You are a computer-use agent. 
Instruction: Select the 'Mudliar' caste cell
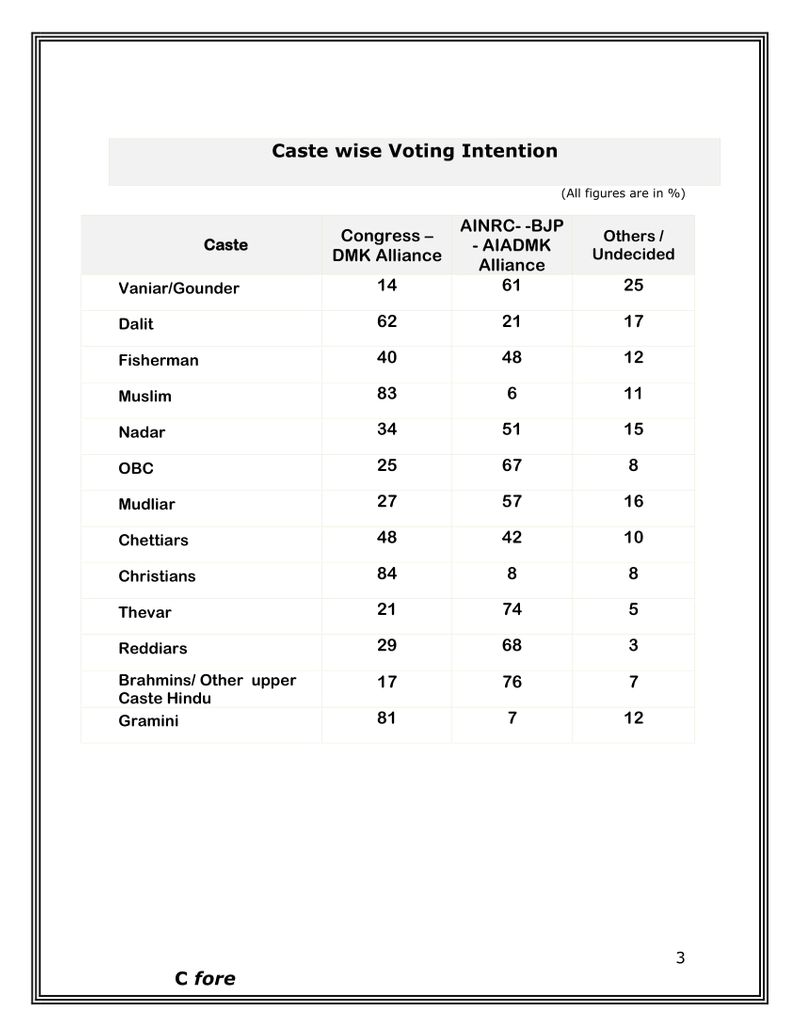[146, 505]
